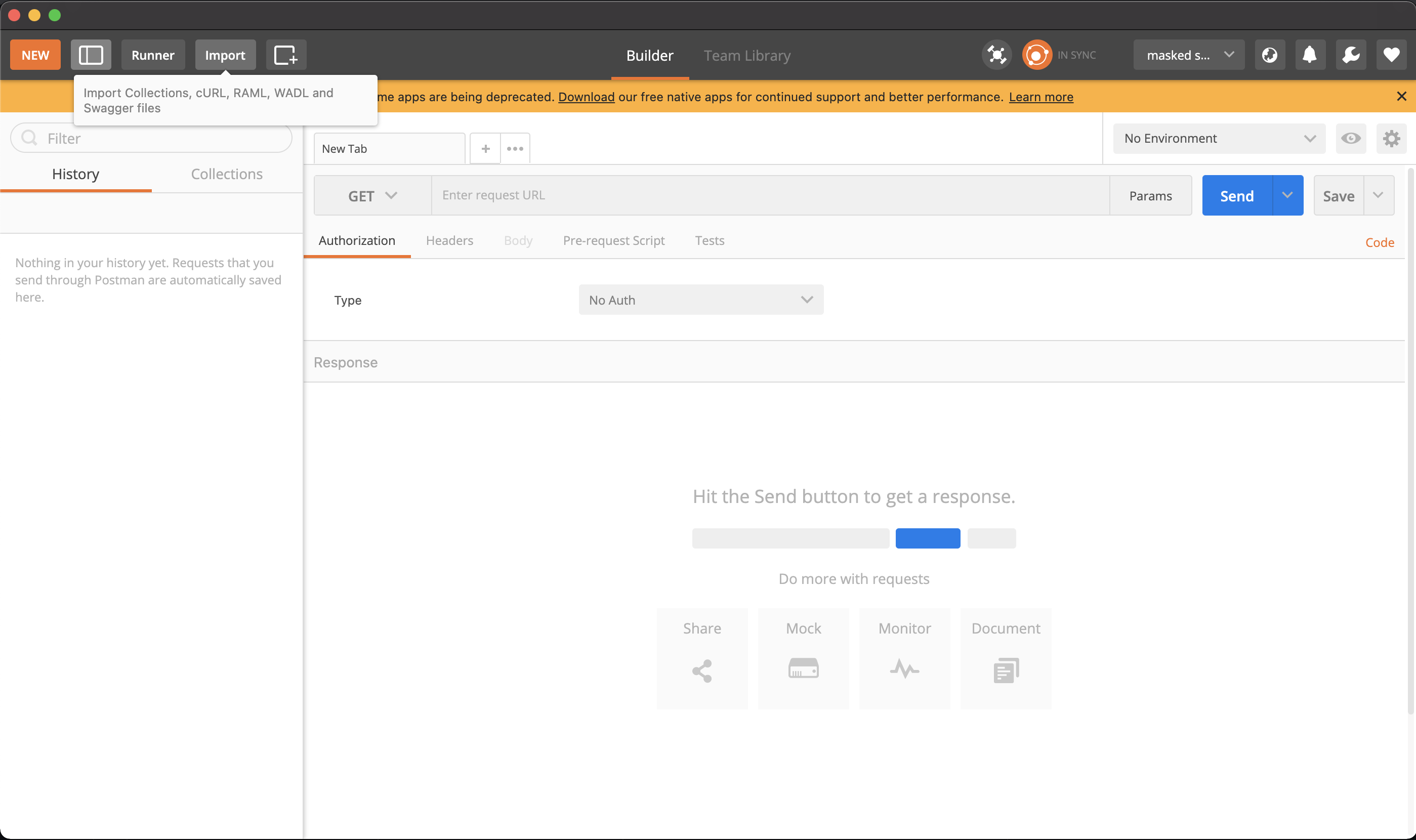Open settings with the wrench icon
1416x840 pixels.
click(x=1350, y=55)
